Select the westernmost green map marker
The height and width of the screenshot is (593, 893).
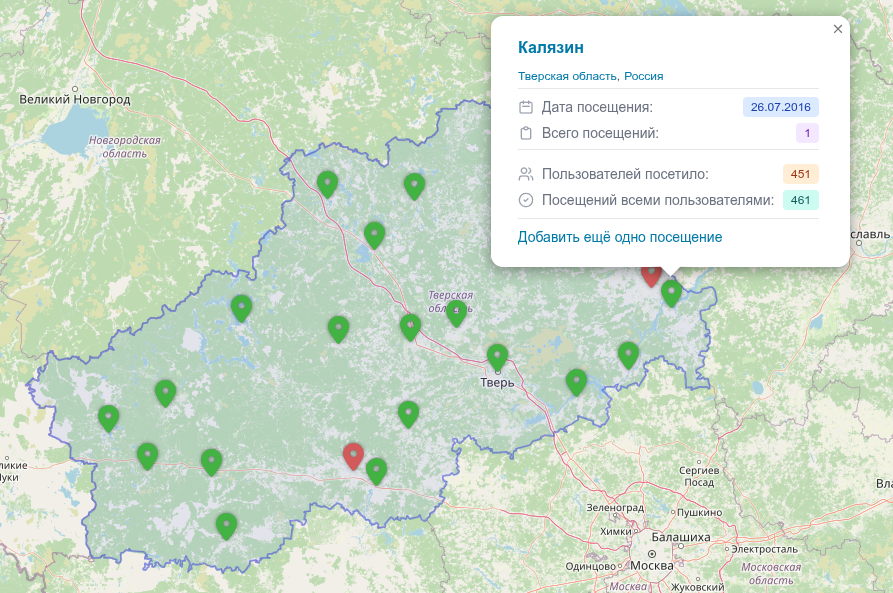(x=108, y=418)
